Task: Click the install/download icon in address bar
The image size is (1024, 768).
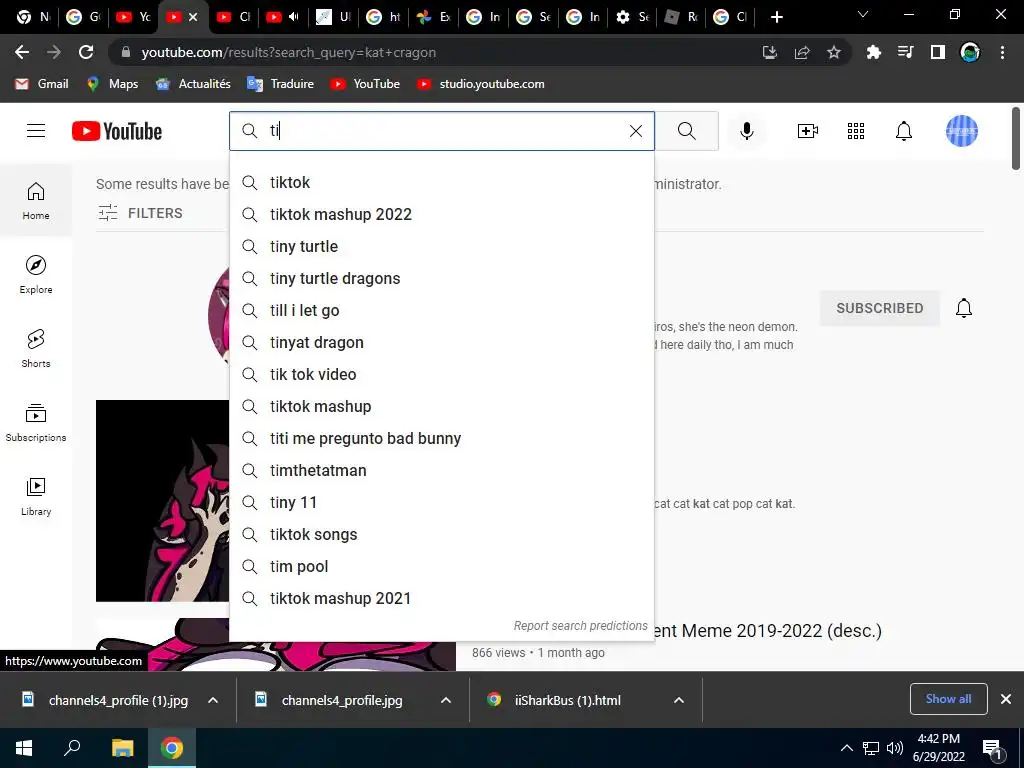Action: tap(770, 52)
